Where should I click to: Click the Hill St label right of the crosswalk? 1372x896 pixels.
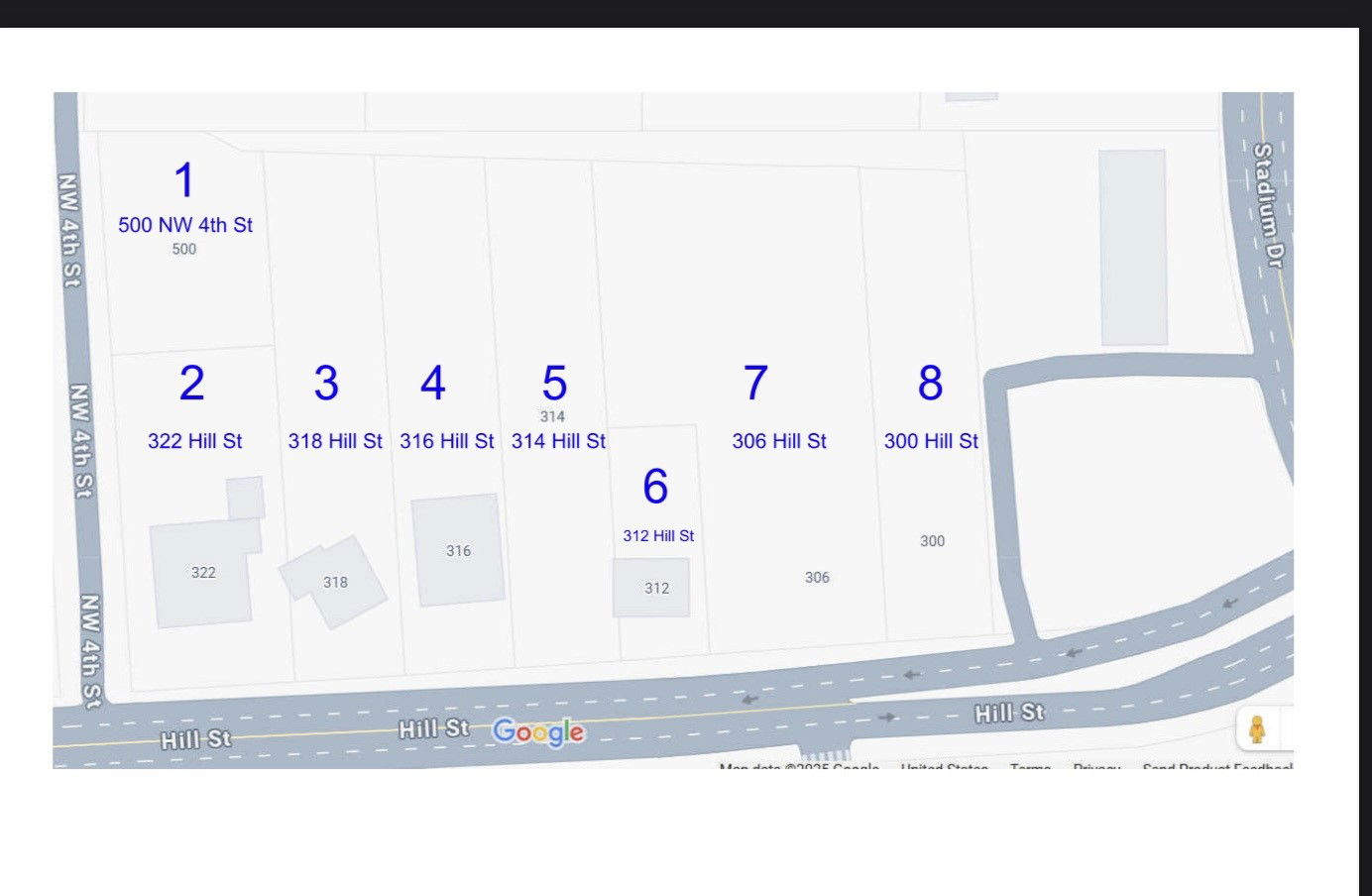click(1009, 713)
